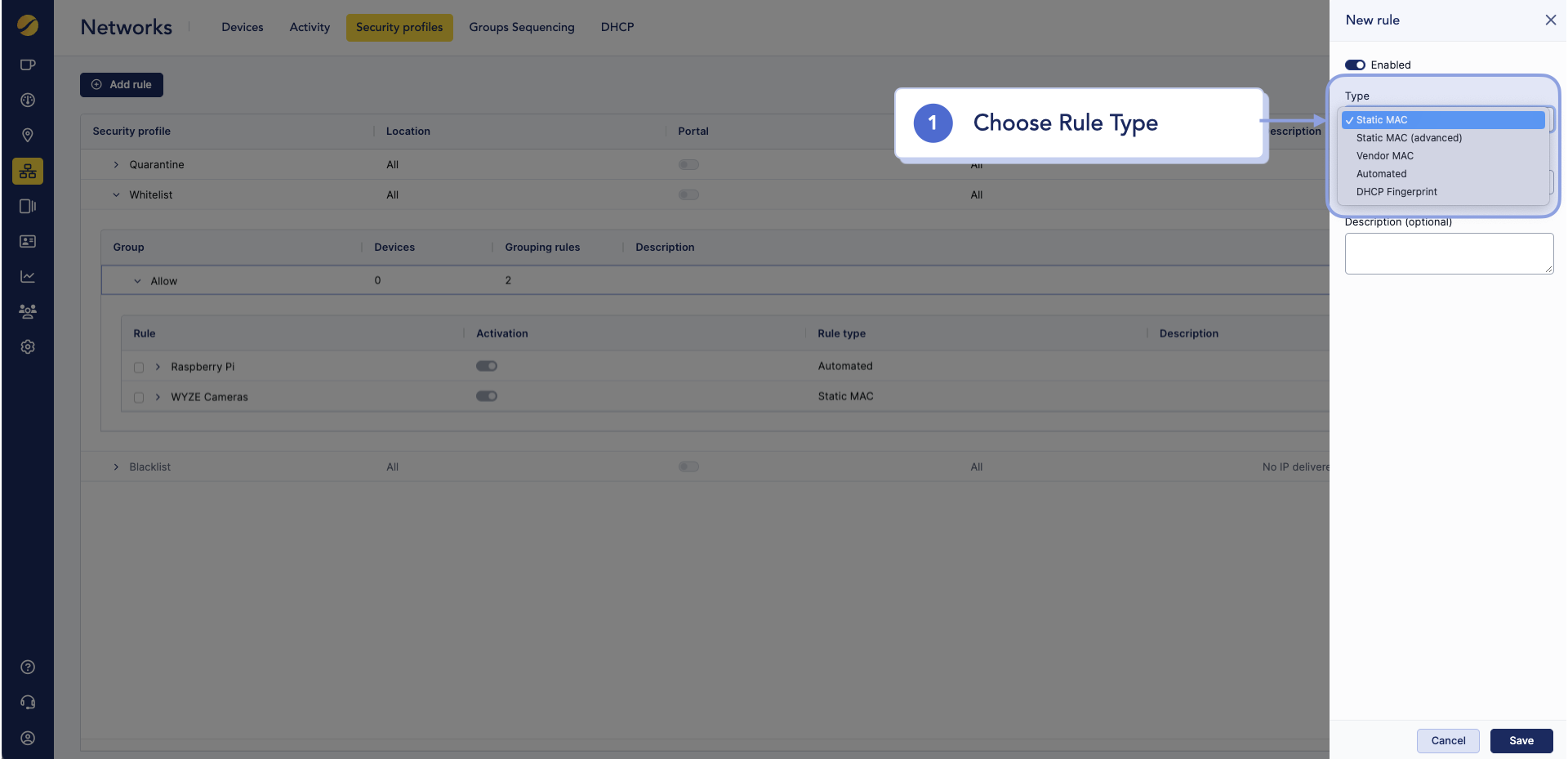This screenshot has height=759, width=1568.
Task: Open the networks icon in sidebar
Action: (x=28, y=171)
